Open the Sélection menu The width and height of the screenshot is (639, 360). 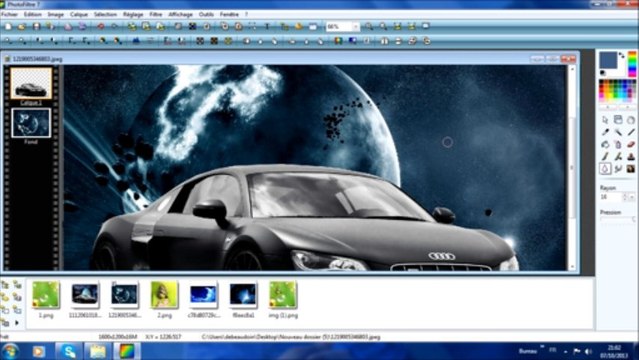[x=105, y=14]
